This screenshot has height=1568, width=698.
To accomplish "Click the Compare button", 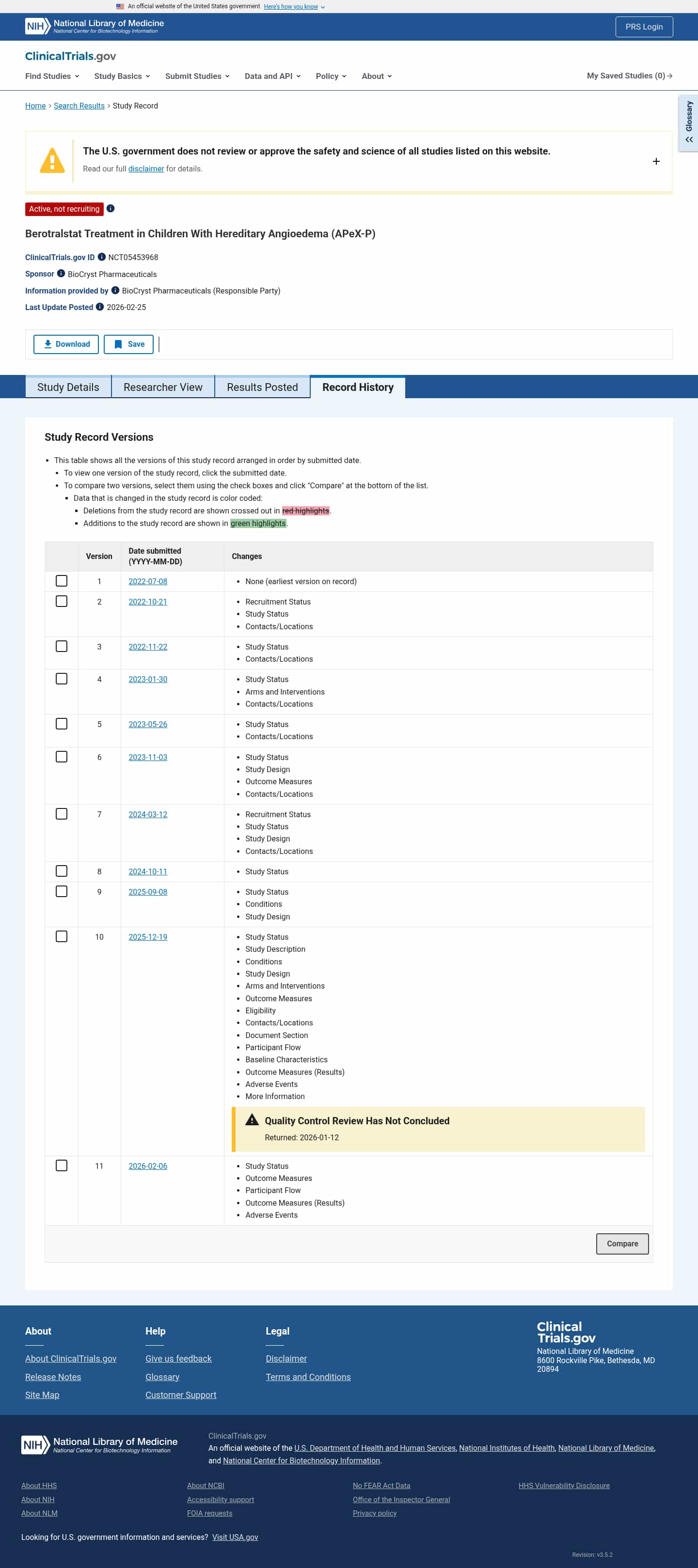I will pyautogui.click(x=622, y=1243).
